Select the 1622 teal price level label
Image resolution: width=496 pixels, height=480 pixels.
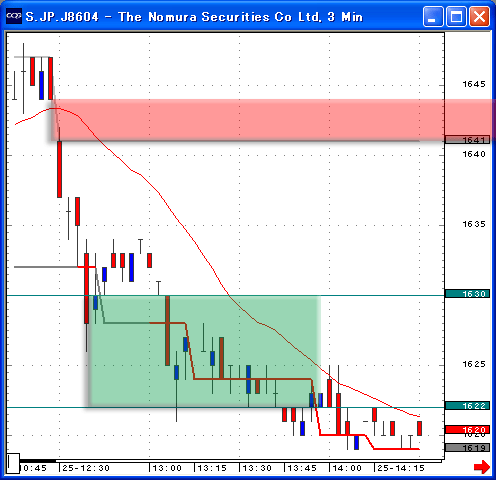tap(467, 406)
